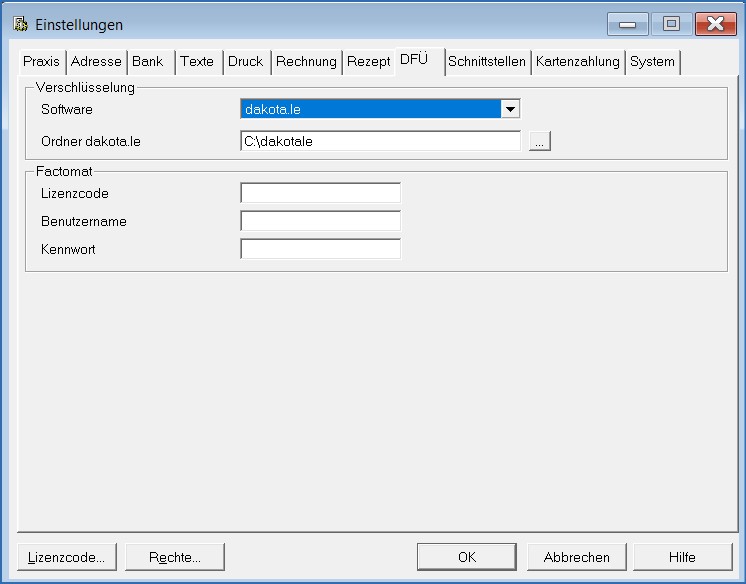The height and width of the screenshot is (584, 746).
Task: Switch to the Druck tab
Action: pyautogui.click(x=245, y=62)
